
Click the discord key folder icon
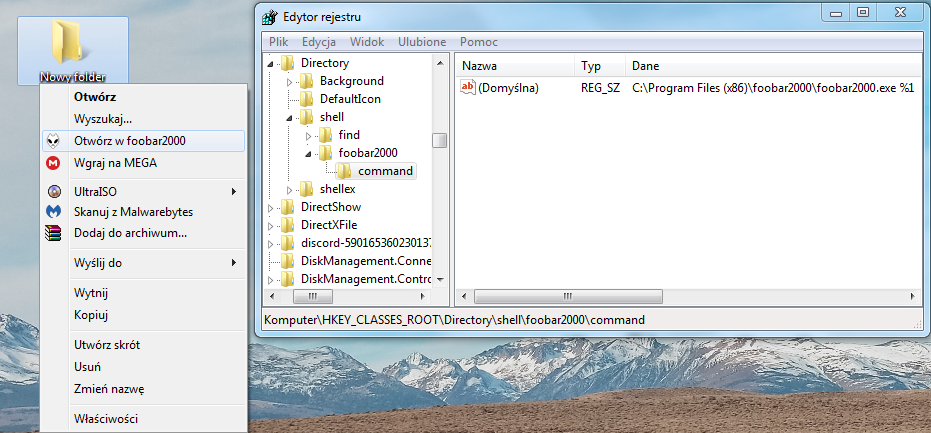click(287, 244)
